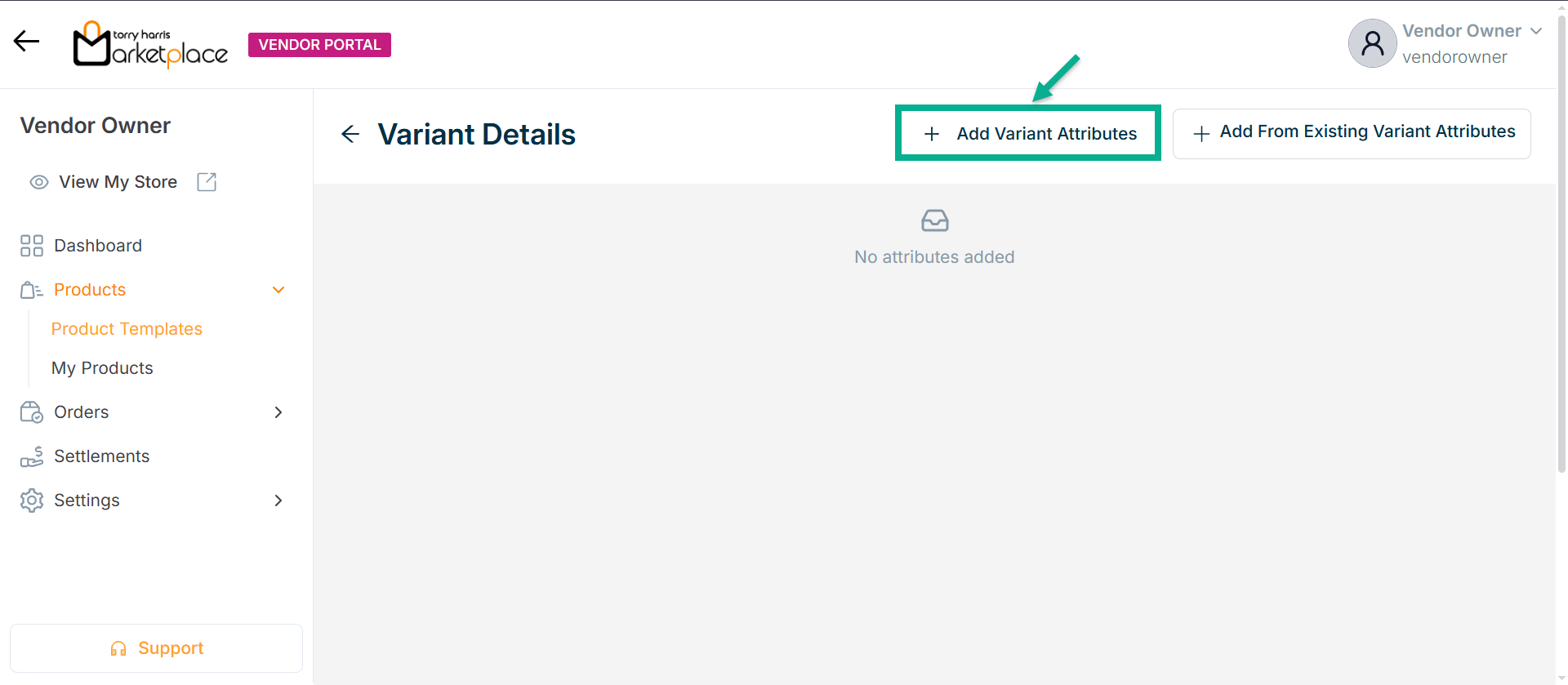
Task: Go back using Variant Details arrow
Action: point(350,134)
